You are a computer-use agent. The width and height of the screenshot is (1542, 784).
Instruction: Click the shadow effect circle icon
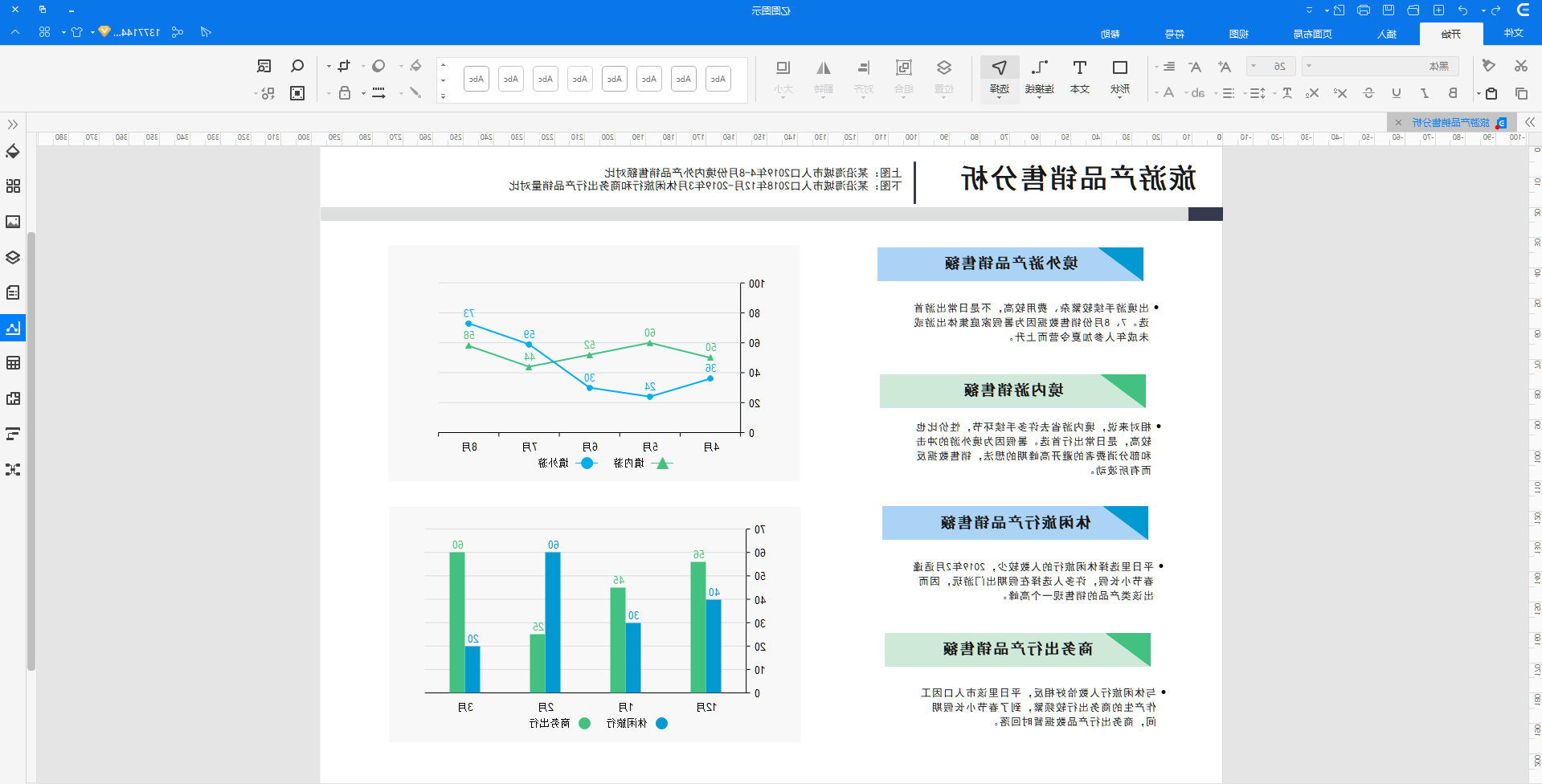[378, 66]
